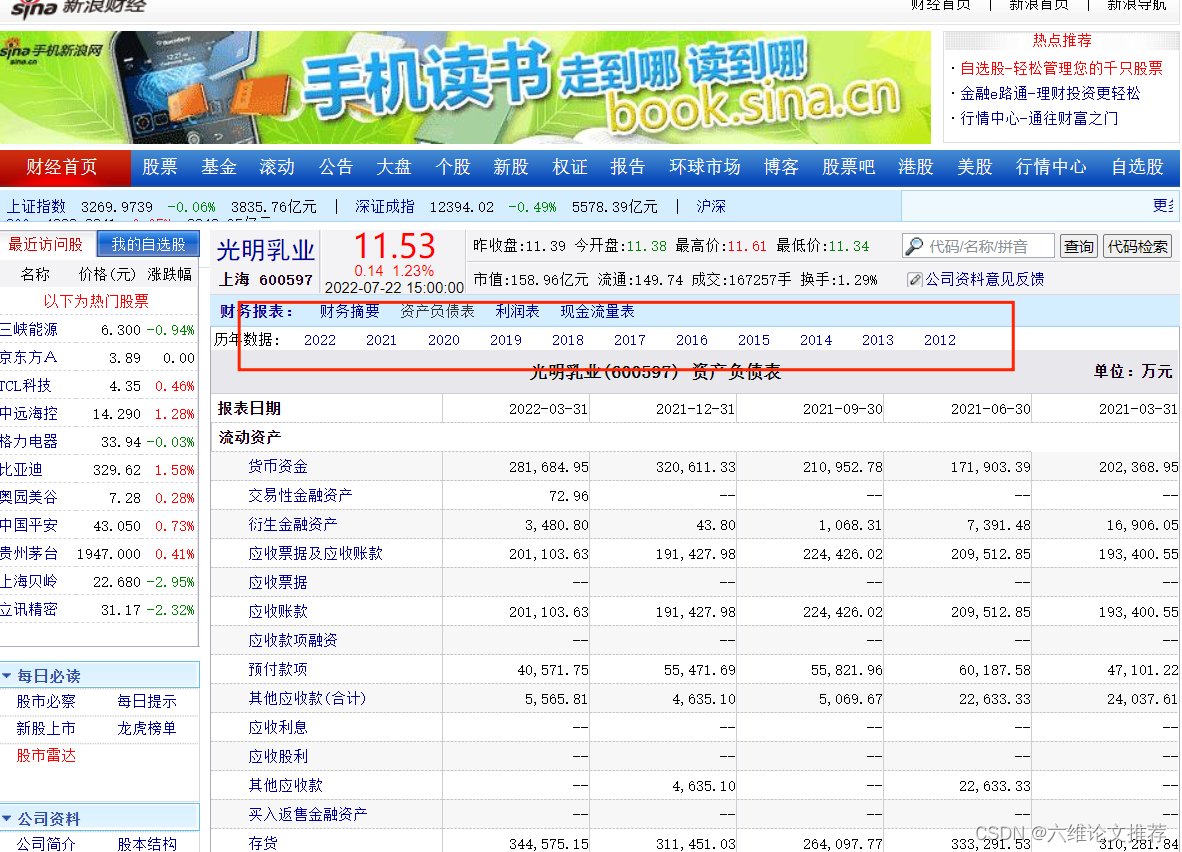The image size is (1182, 852).
Task: Open 行情中心 in the navigation bar
Action: (1052, 167)
